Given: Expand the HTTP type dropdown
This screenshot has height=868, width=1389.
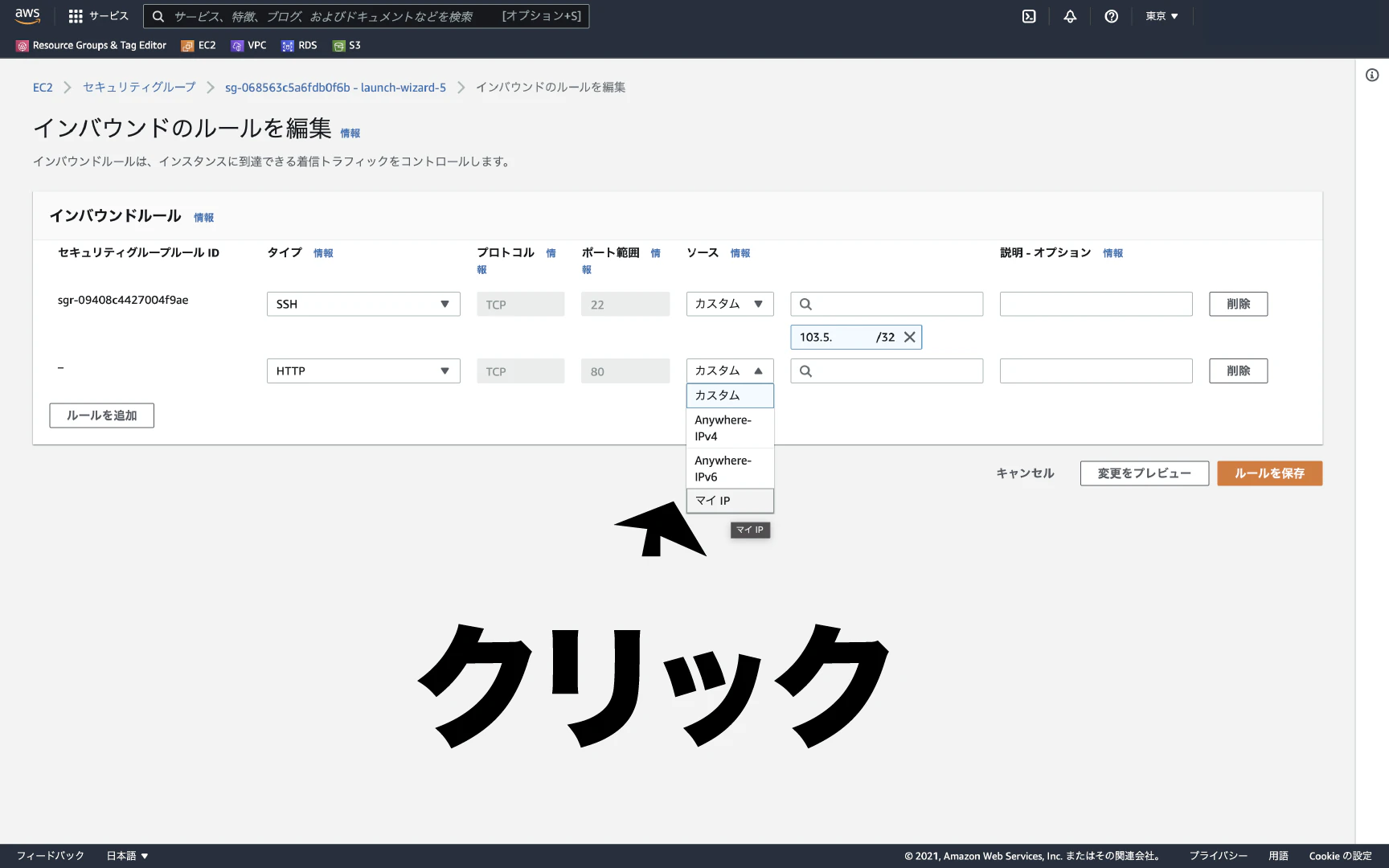Looking at the screenshot, I should coord(363,371).
